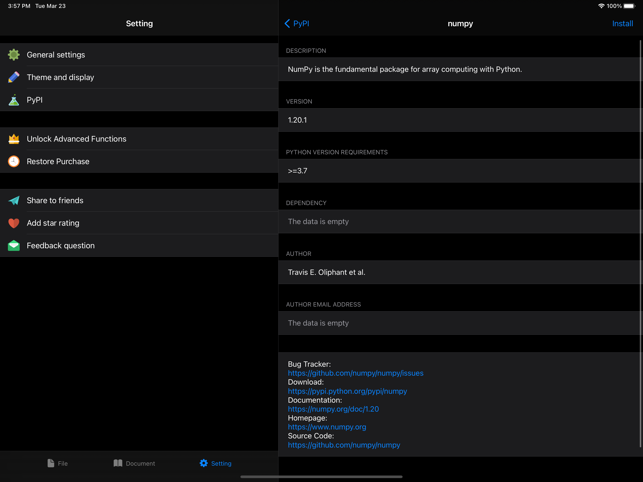This screenshot has width=643, height=482.
Task: Tap the File tab page icon
Action: [50, 463]
